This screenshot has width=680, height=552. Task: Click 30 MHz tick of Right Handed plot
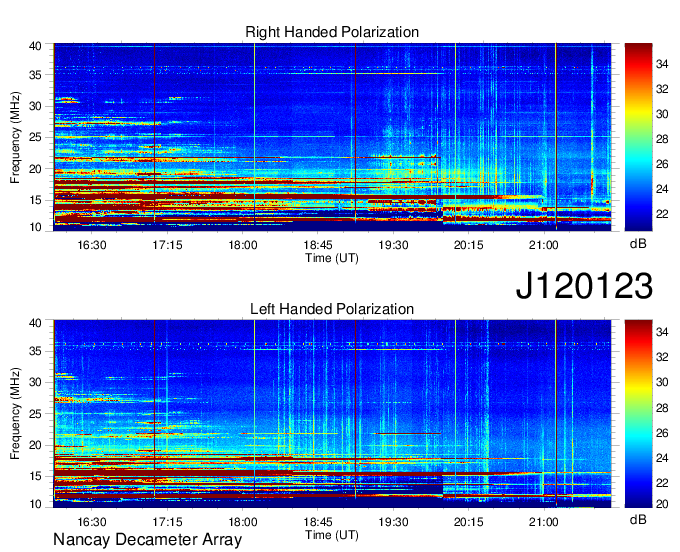(x=35, y=106)
